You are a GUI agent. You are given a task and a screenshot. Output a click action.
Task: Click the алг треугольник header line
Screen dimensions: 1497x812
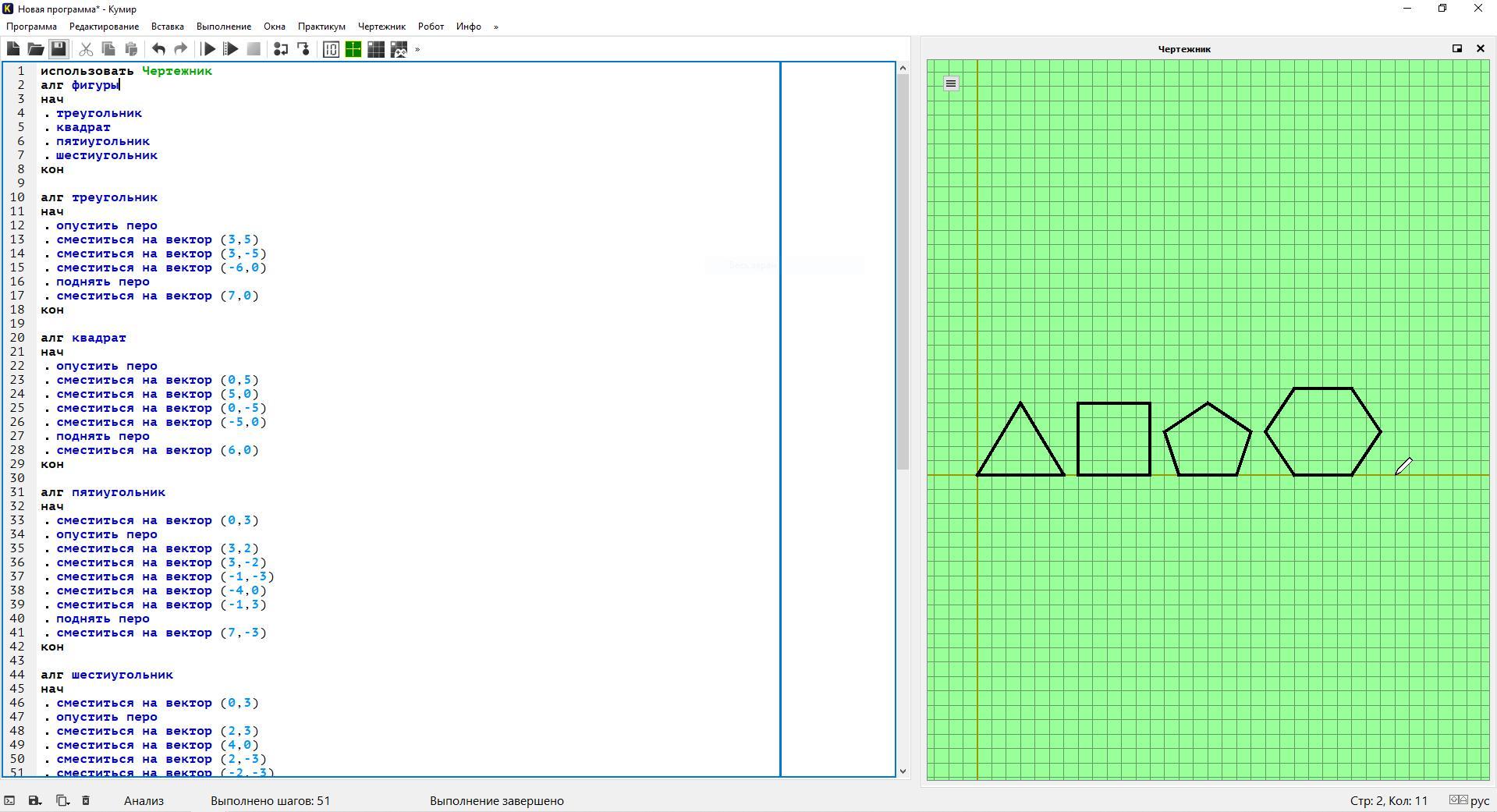coord(99,197)
